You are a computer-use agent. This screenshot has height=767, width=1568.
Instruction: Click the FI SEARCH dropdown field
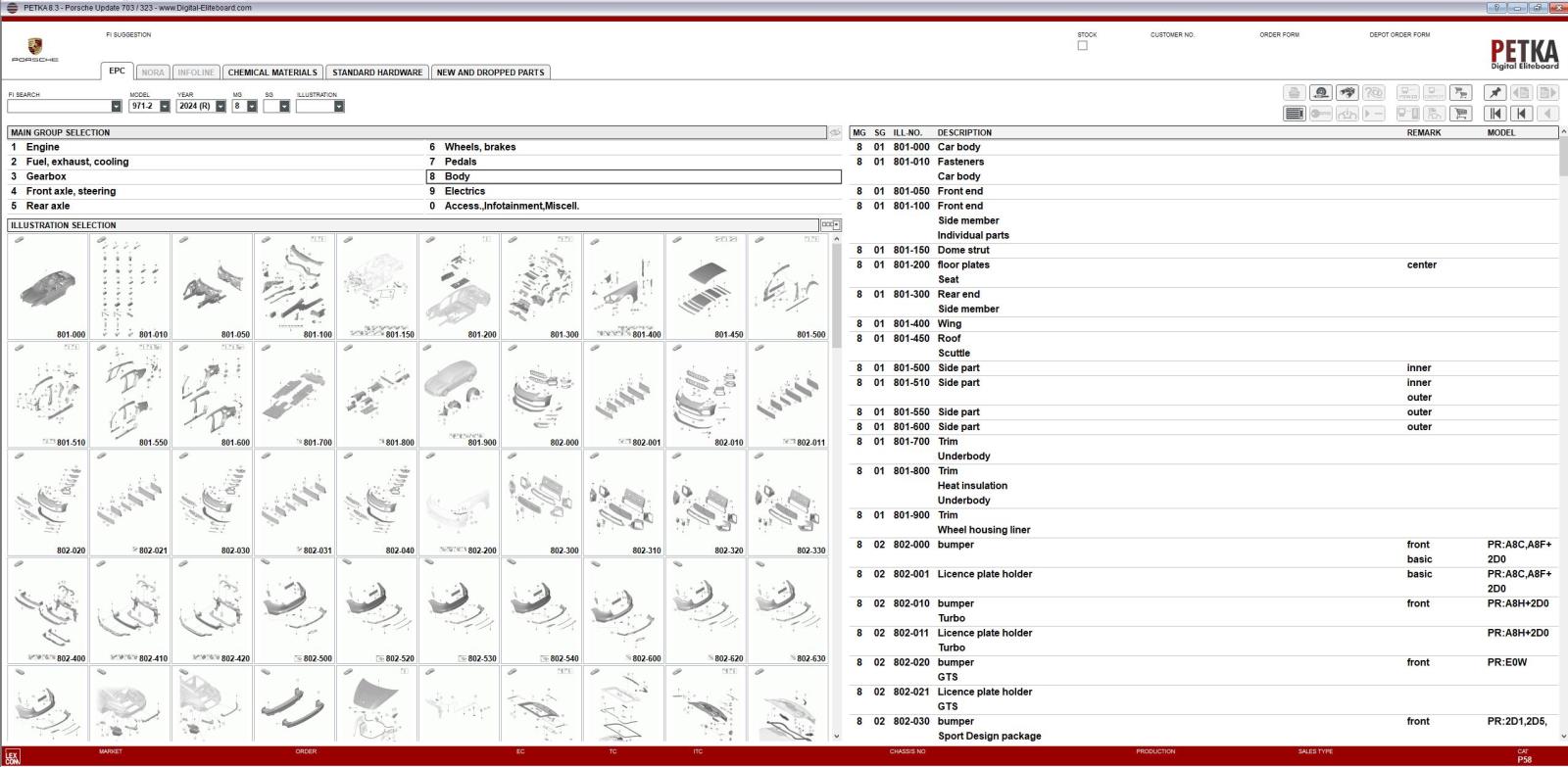click(x=65, y=106)
